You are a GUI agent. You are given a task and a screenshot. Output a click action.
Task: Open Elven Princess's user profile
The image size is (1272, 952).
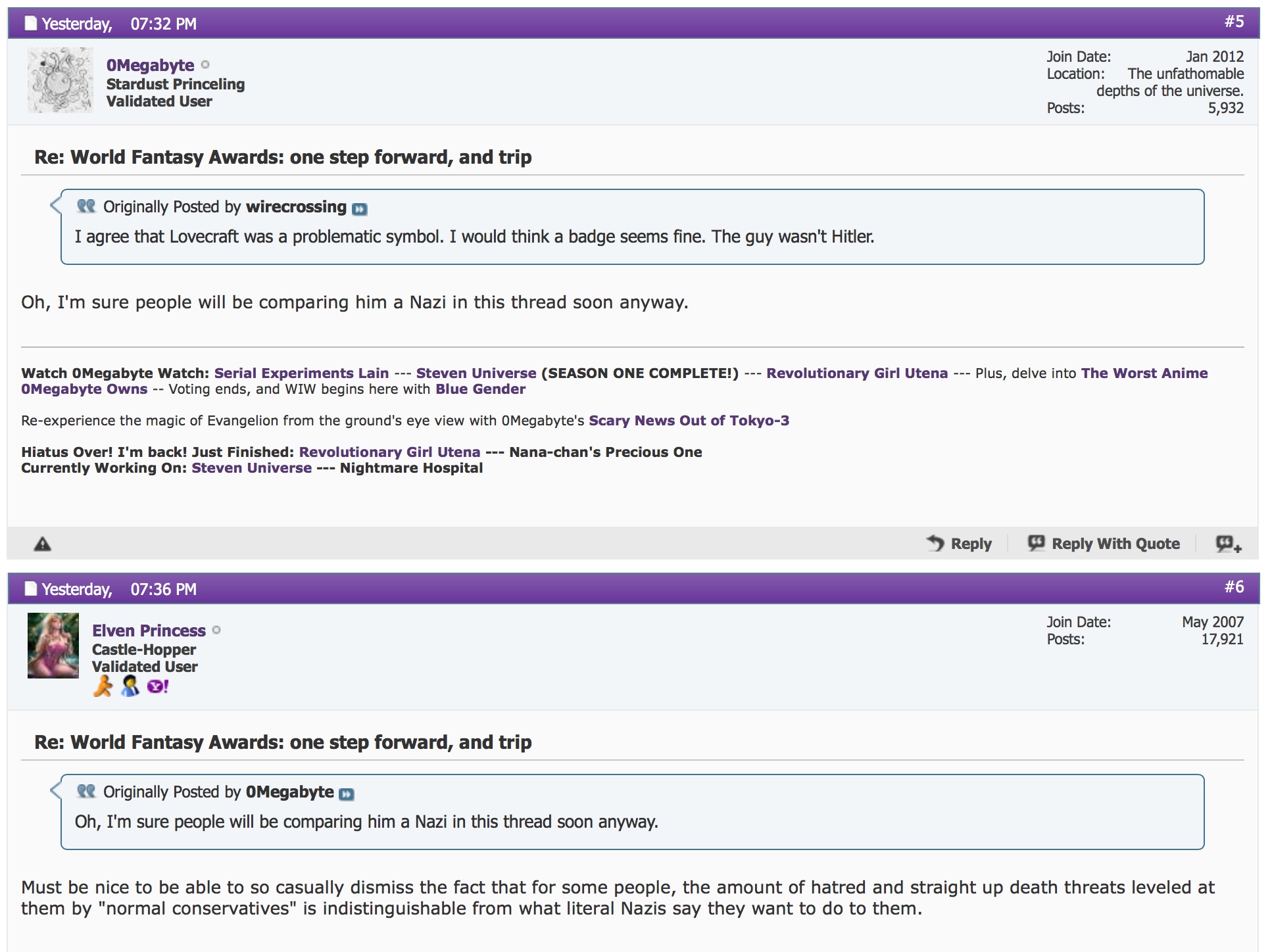click(x=149, y=631)
